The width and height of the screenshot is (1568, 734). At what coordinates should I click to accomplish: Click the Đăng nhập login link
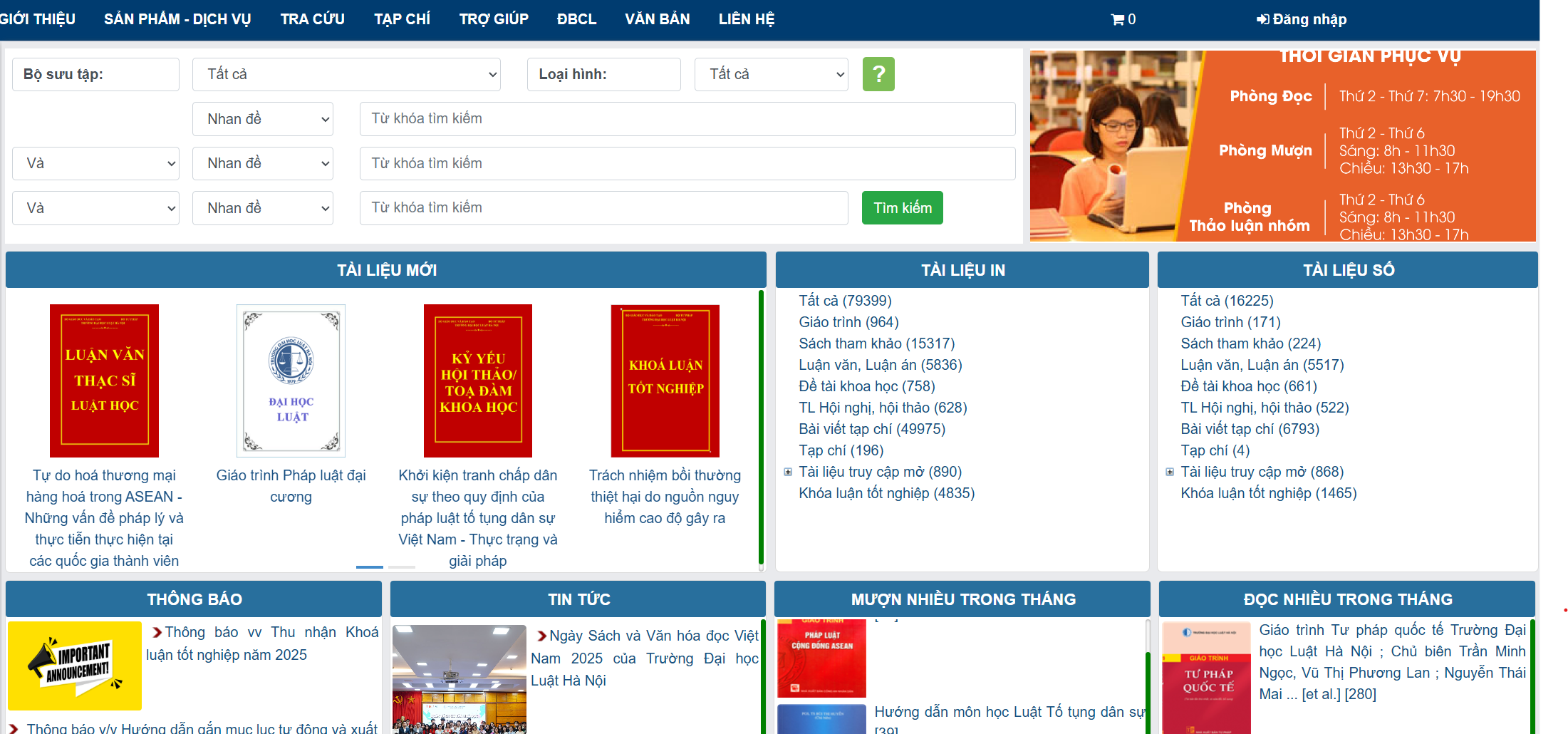coord(1301,19)
